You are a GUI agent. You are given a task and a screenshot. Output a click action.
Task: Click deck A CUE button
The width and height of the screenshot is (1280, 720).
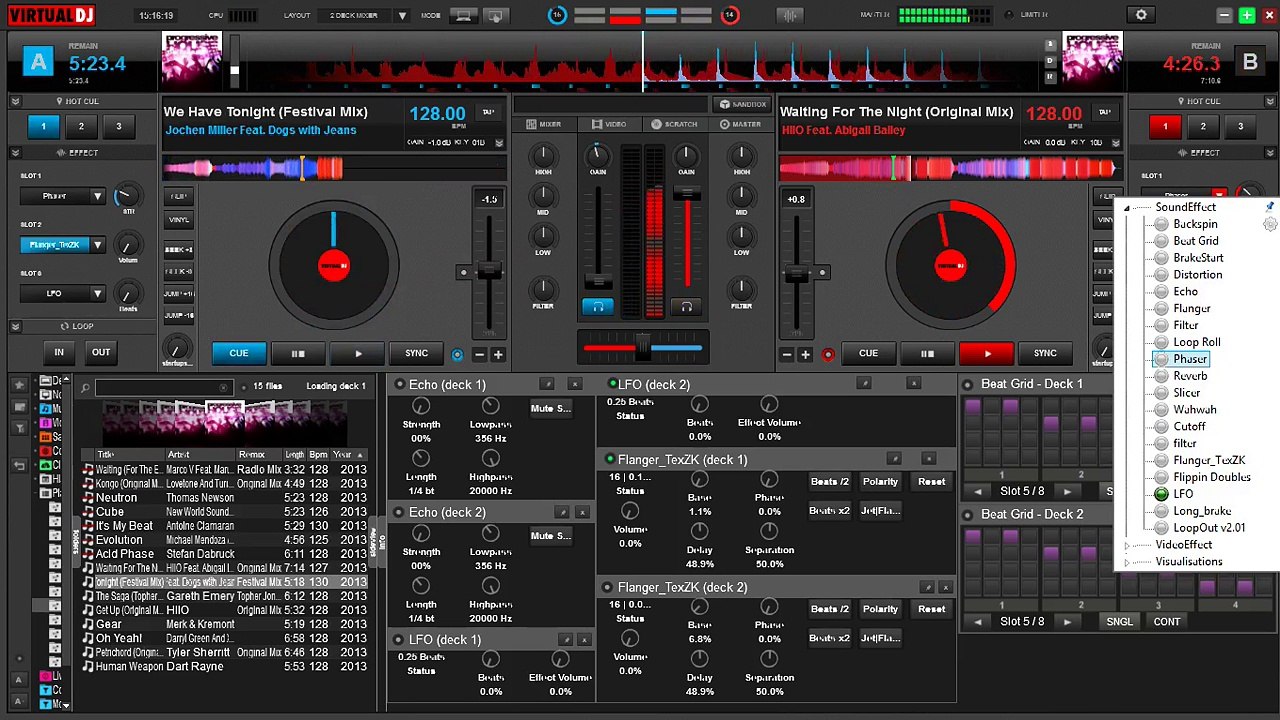238,353
